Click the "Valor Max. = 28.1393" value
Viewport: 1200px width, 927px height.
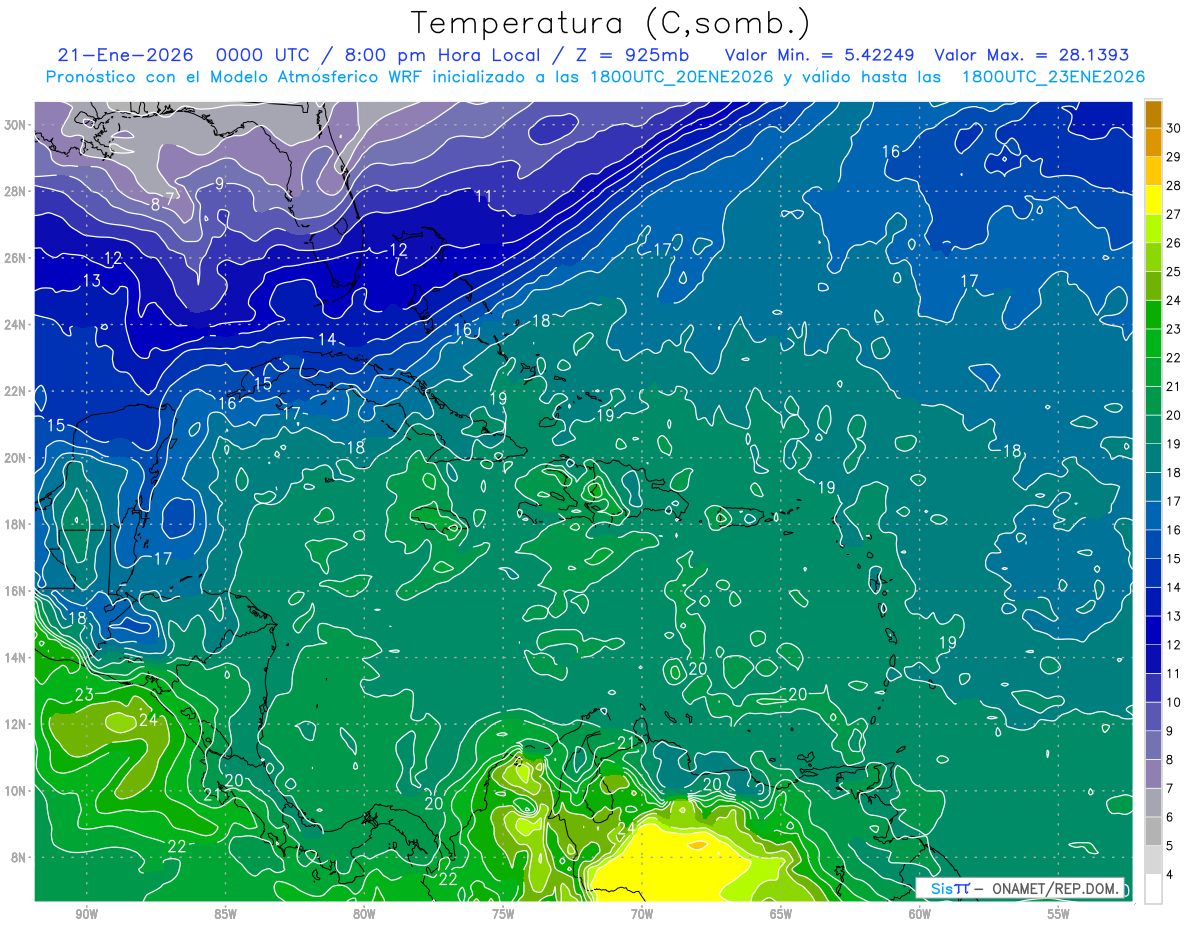(x=1031, y=55)
